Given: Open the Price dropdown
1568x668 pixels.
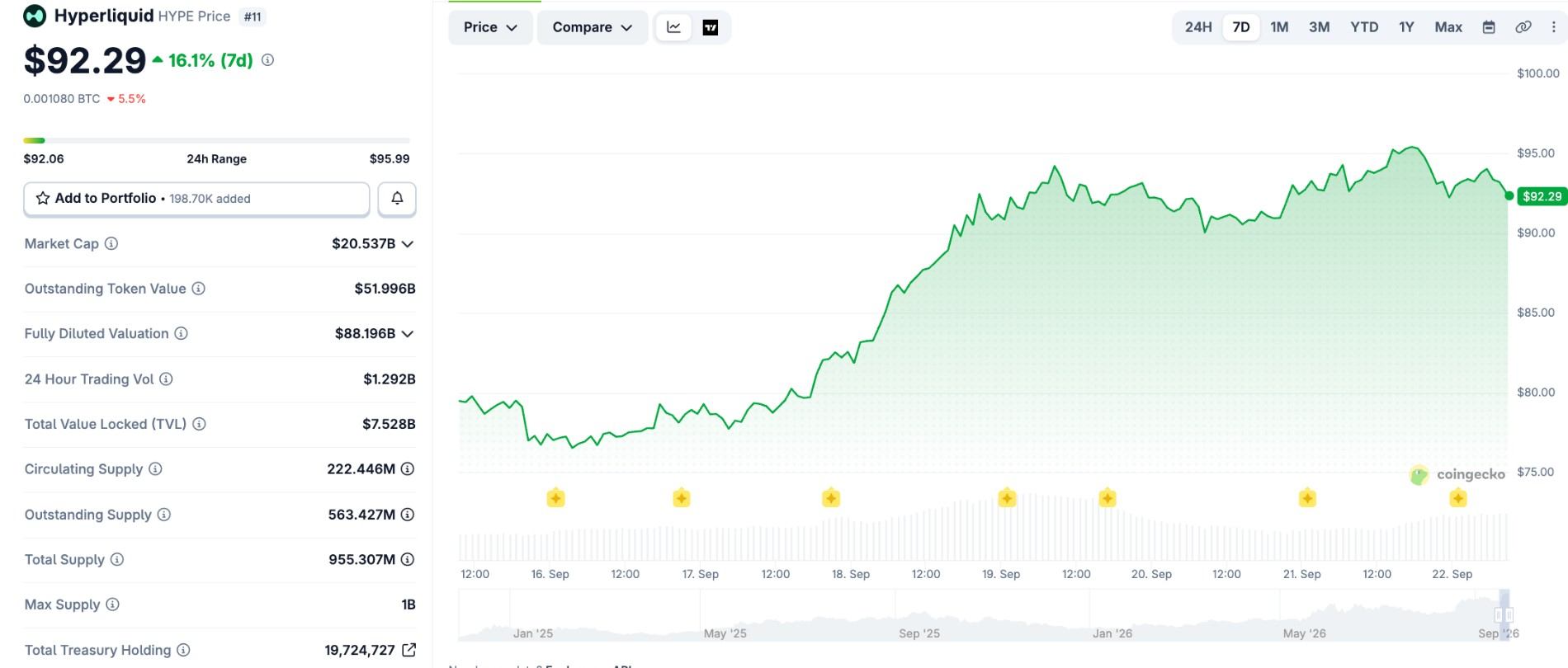Looking at the screenshot, I should 490,27.
